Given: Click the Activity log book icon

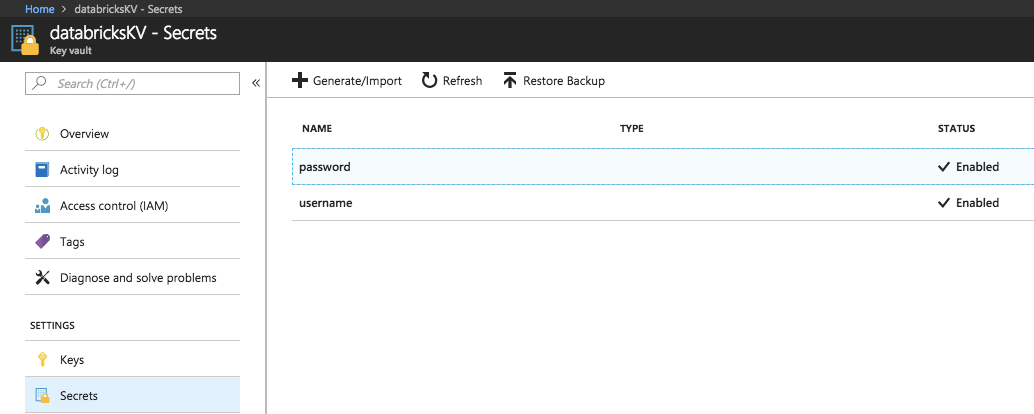Looking at the screenshot, I should (42, 170).
